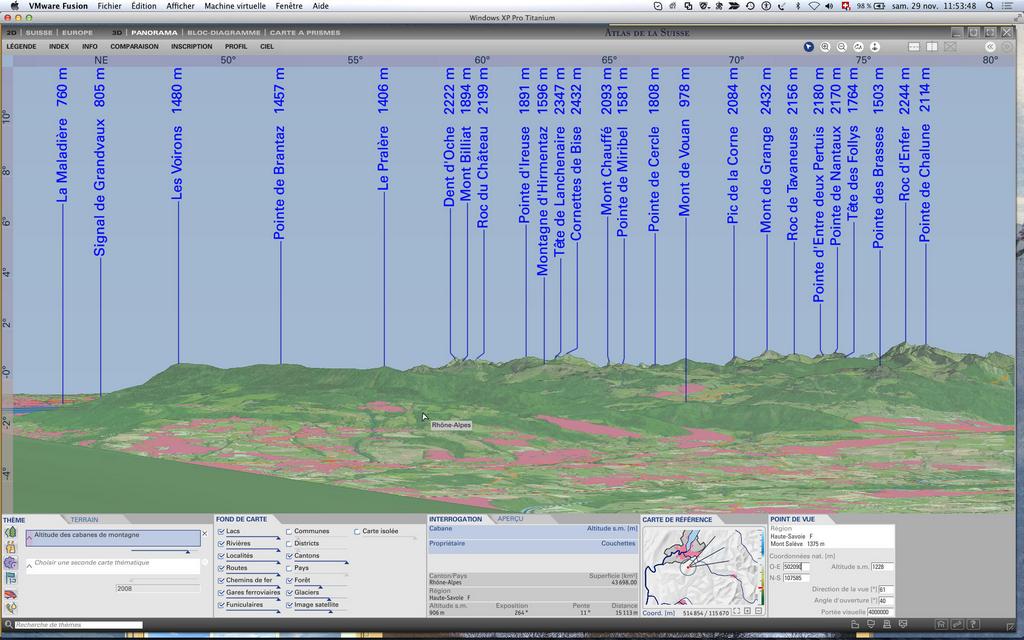Enable the Communes layer checkbox
The height and width of the screenshot is (640, 1024).
coord(289,531)
